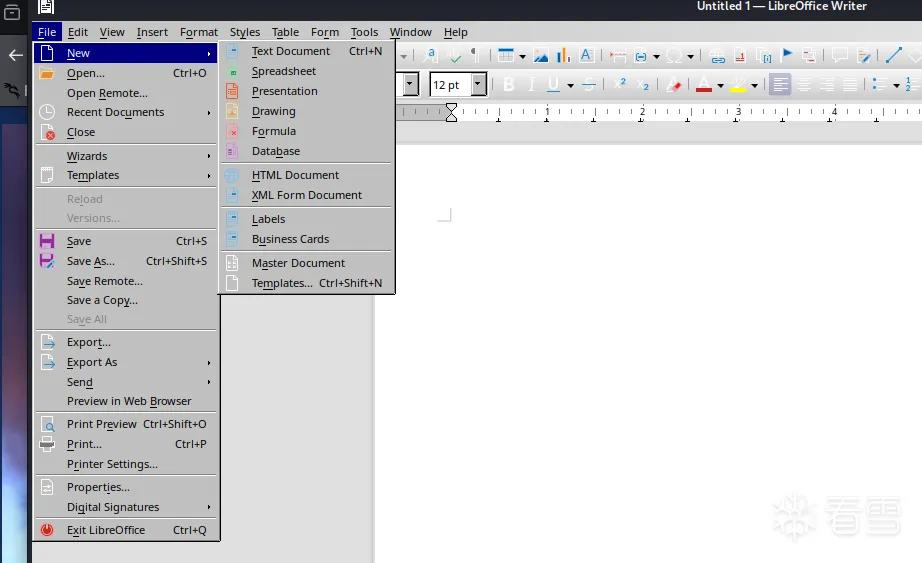Click the Superscript icon

pos(620,84)
